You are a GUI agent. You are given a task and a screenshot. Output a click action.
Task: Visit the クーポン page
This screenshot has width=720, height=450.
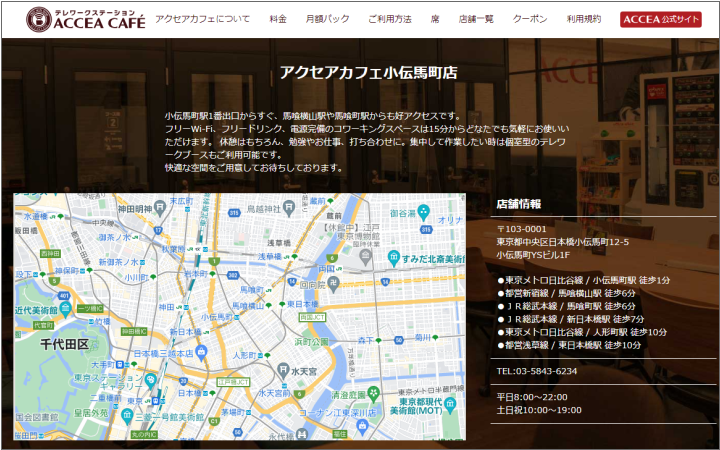point(530,19)
